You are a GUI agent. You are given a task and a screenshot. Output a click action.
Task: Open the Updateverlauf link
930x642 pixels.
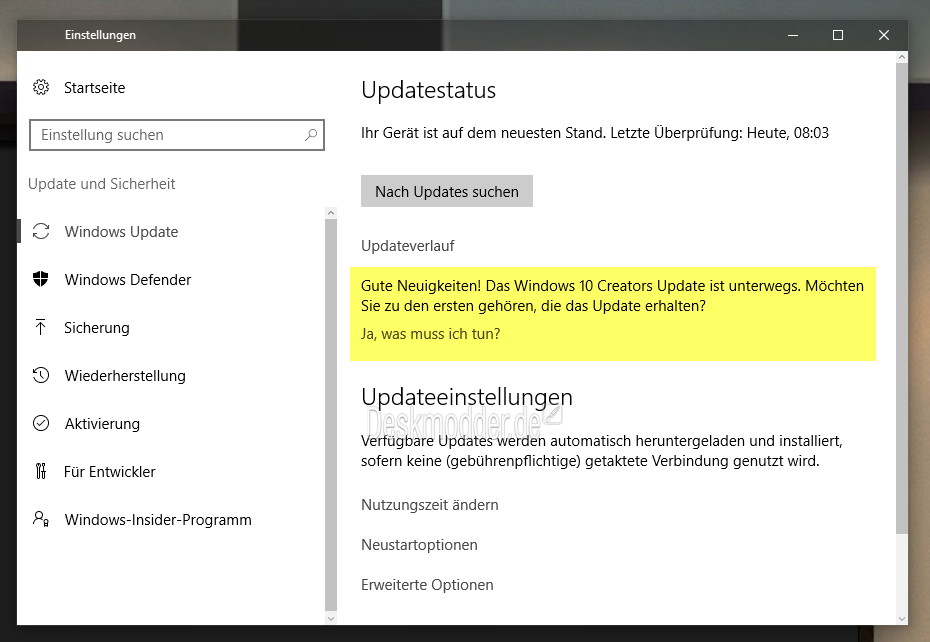click(x=407, y=246)
